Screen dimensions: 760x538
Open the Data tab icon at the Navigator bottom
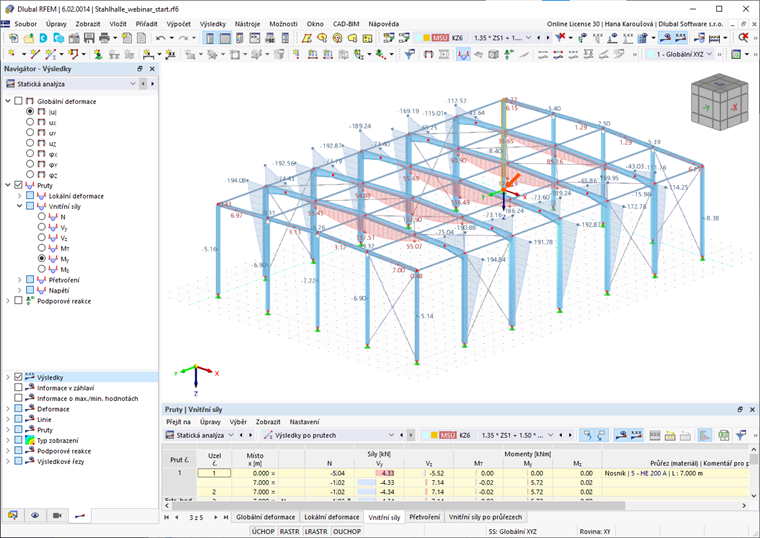pyautogui.click(x=13, y=515)
